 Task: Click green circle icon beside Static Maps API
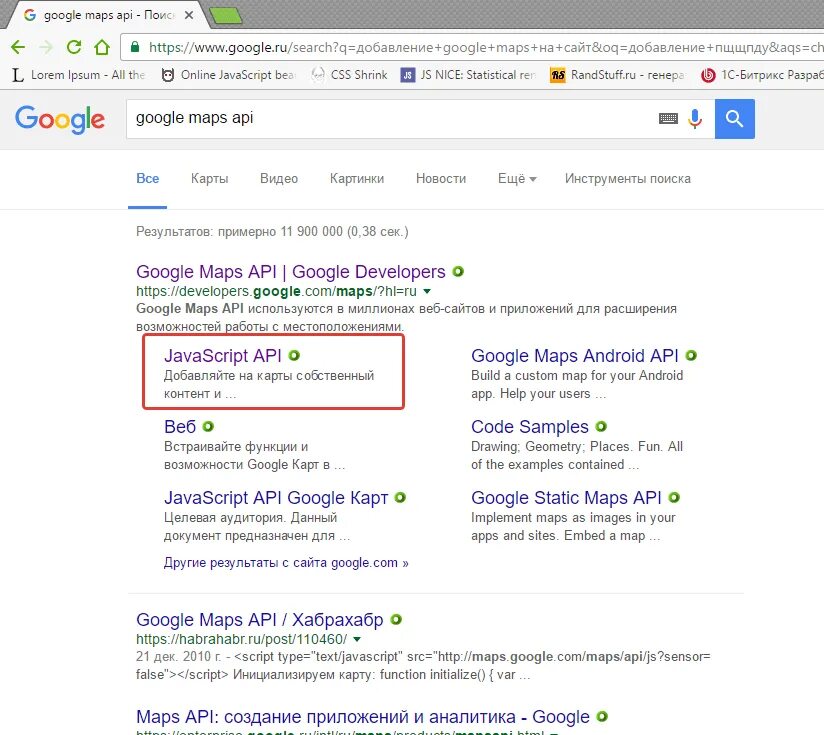(674, 498)
